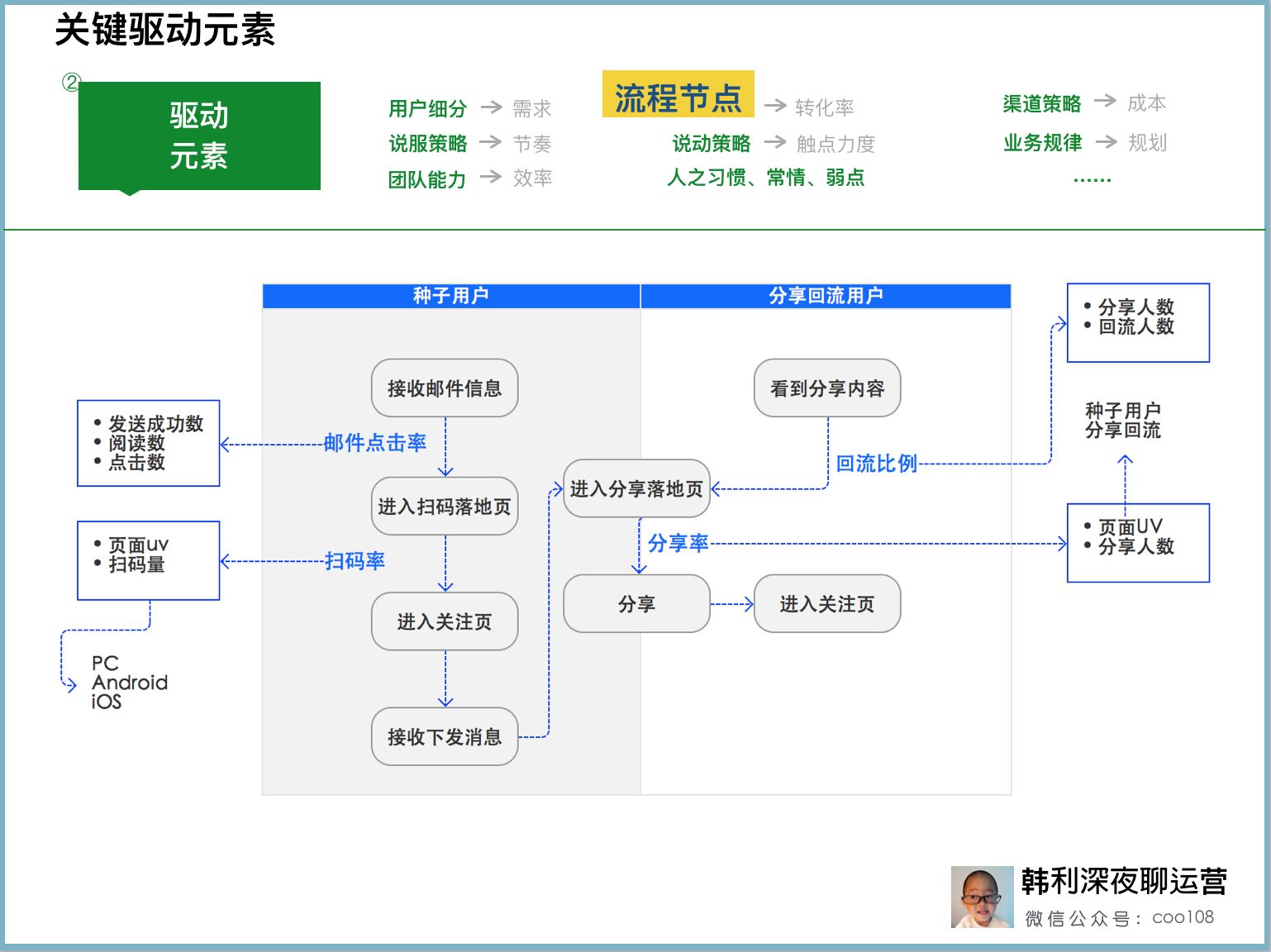Click the Android platform text
Viewport: 1271px width, 952px height.
(x=130, y=683)
